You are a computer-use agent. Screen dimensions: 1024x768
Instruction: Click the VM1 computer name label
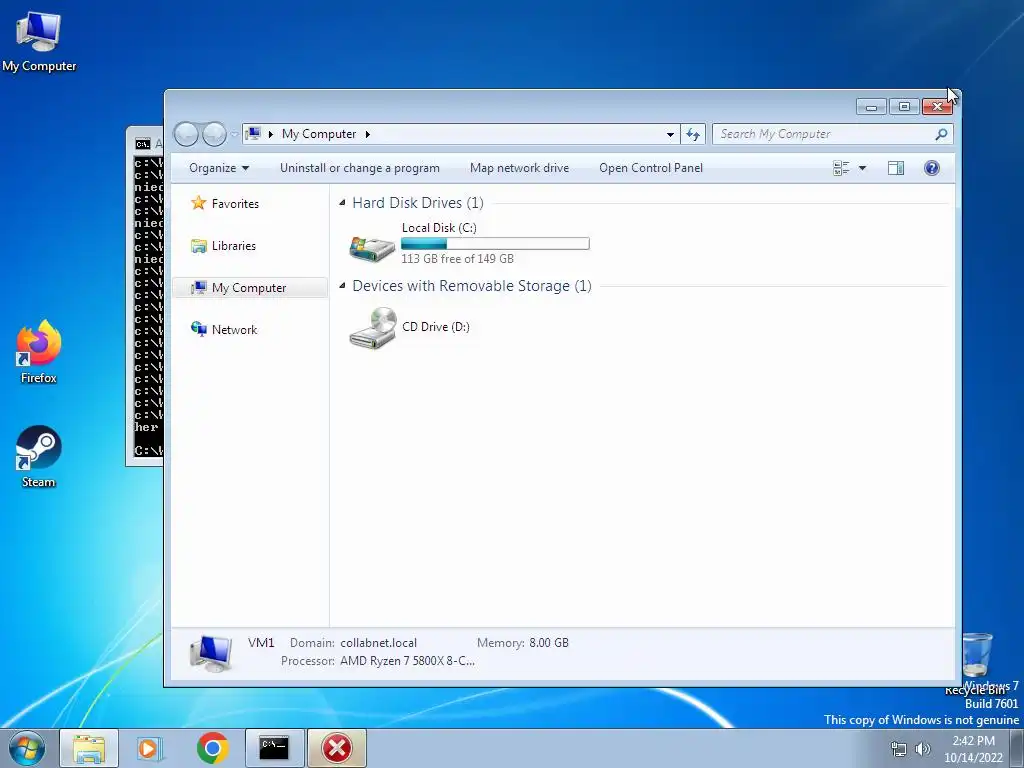pyautogui.click(x=261, y=643)
